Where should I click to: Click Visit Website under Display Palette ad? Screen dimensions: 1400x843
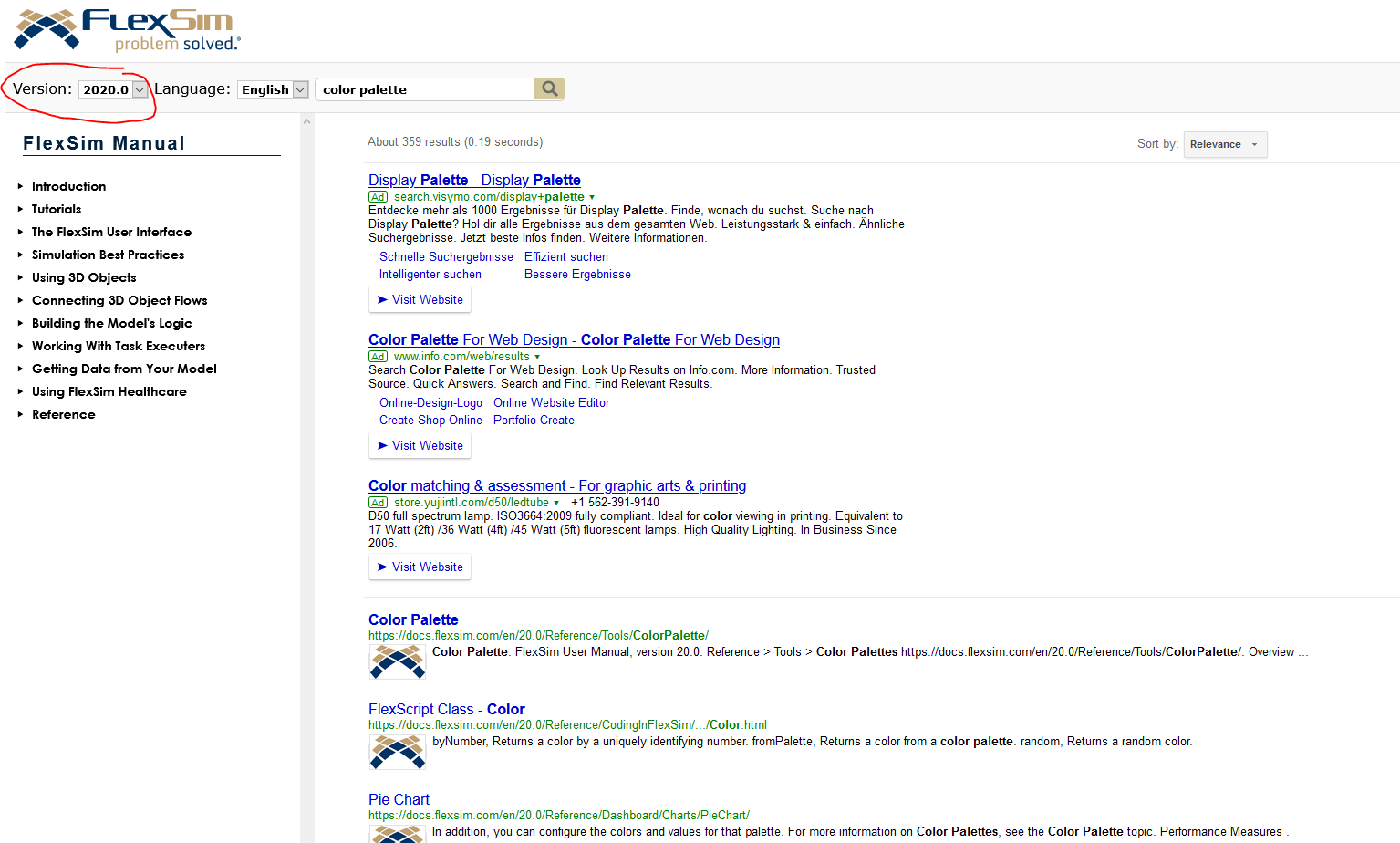420,299
